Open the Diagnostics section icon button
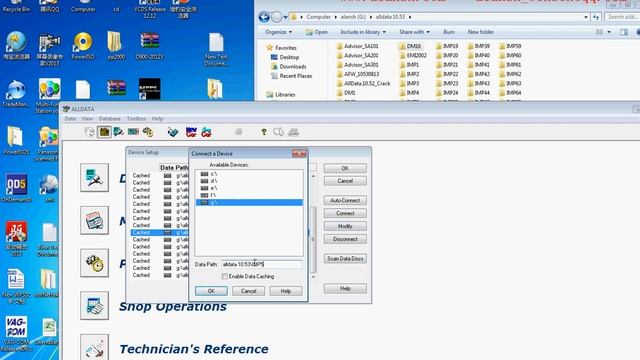The image size is (640, 360). [94, 178]
